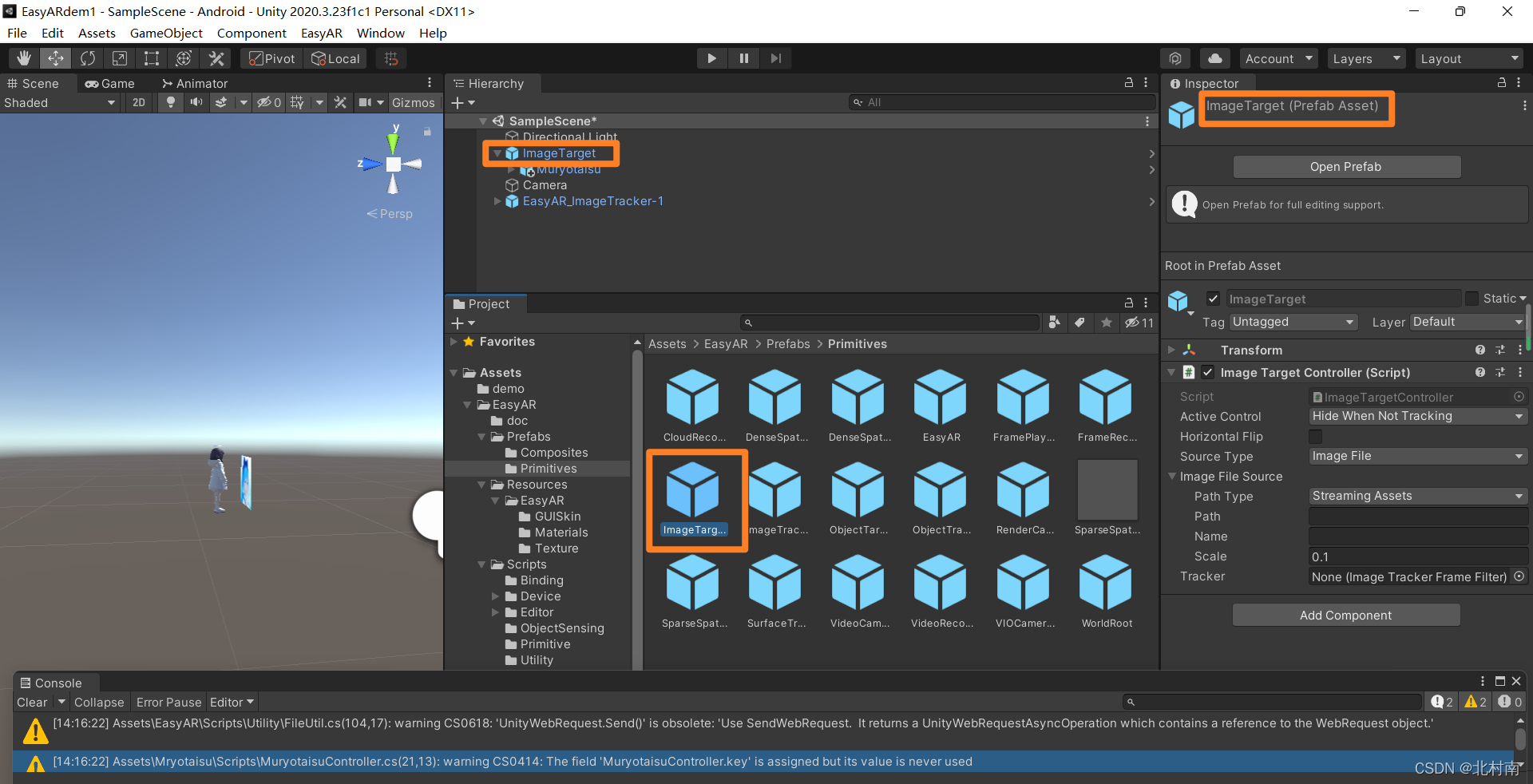Toggle grid snapping icon in toolbar
The width and height of the screenshot is (1533, 784).
391,58
